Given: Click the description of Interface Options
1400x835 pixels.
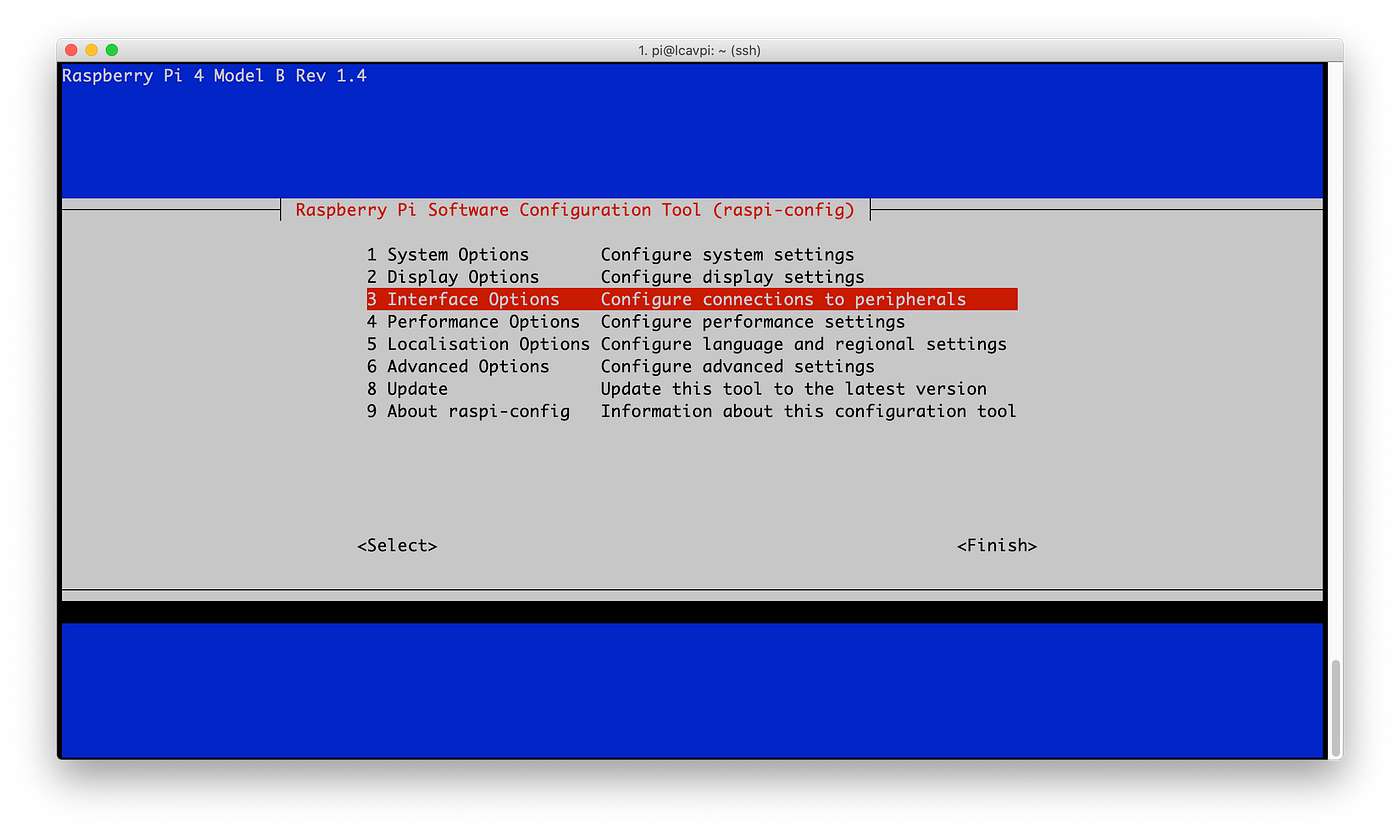Looking at the screenshot, I should tap(783, 298).
